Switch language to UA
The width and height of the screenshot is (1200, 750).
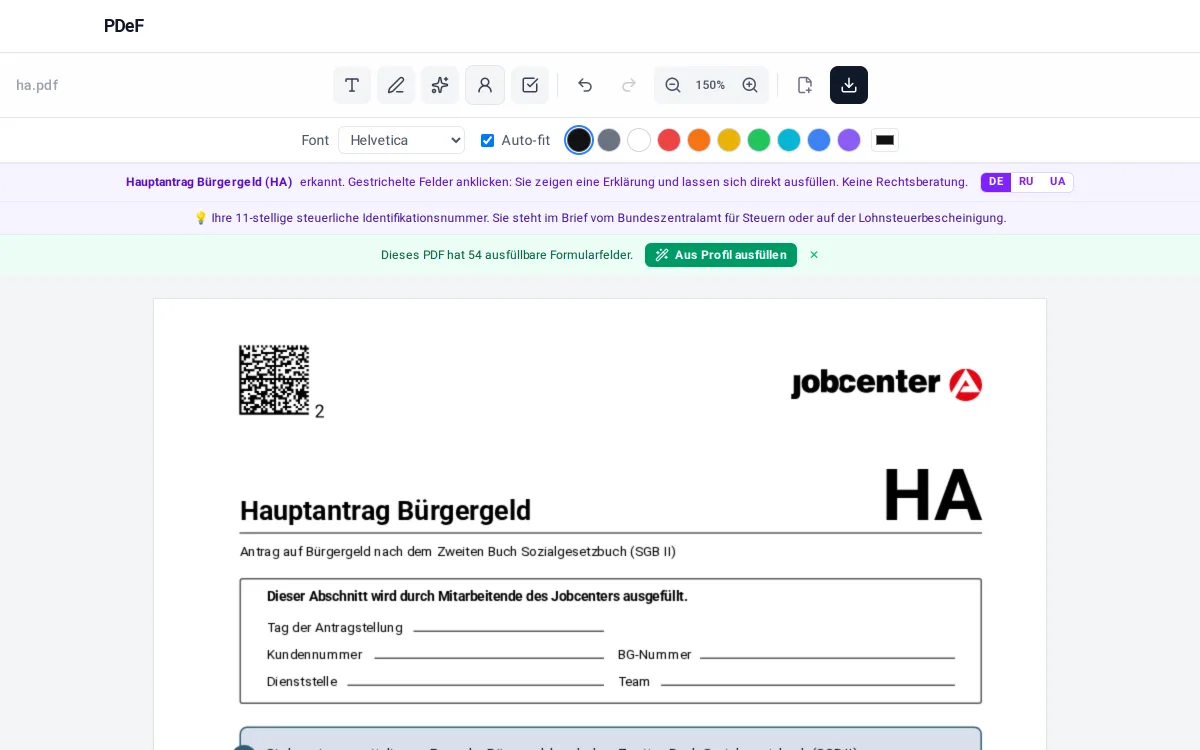1057,182
